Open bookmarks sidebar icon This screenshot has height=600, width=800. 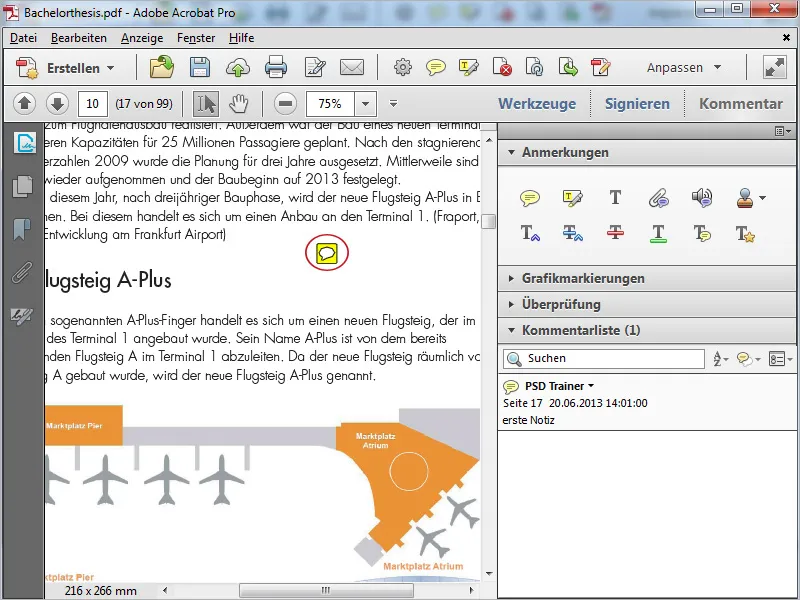click(x=22, y=229)
